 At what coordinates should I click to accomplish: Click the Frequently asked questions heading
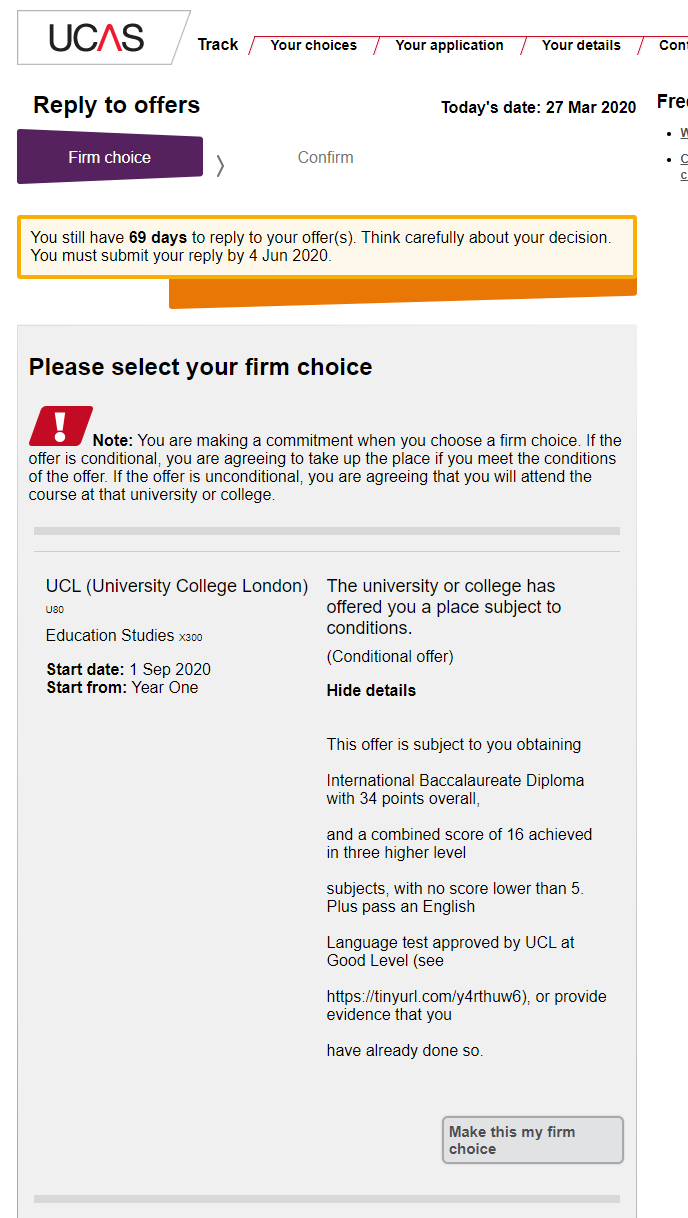670,101
